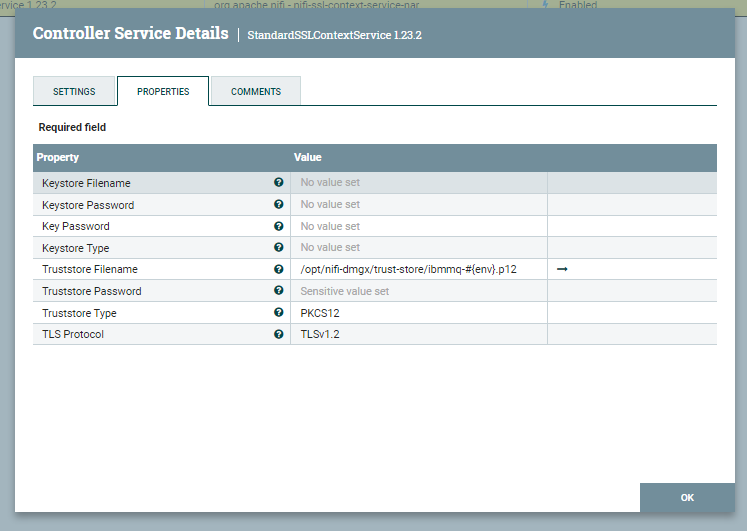Select the Keystore Type property name

(75, 248)
